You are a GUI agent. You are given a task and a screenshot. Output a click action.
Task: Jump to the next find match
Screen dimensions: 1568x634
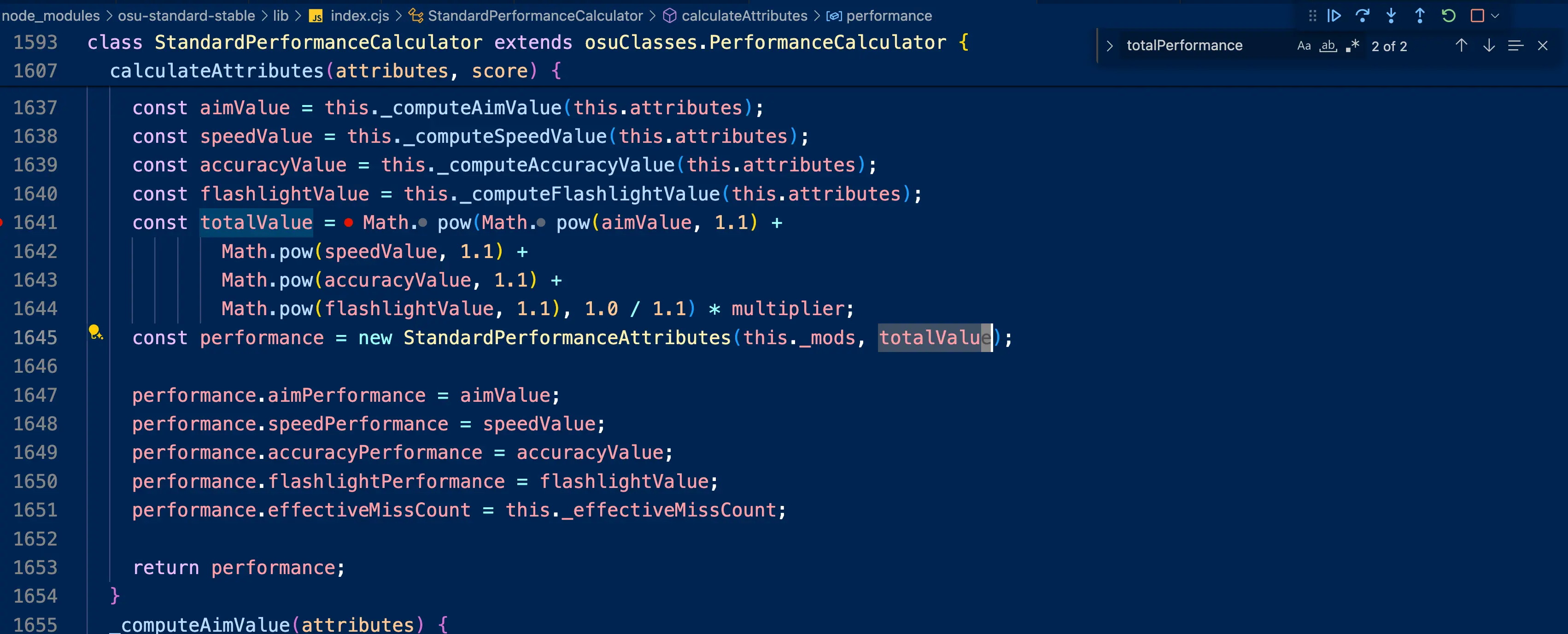(x=1489, y=46)
